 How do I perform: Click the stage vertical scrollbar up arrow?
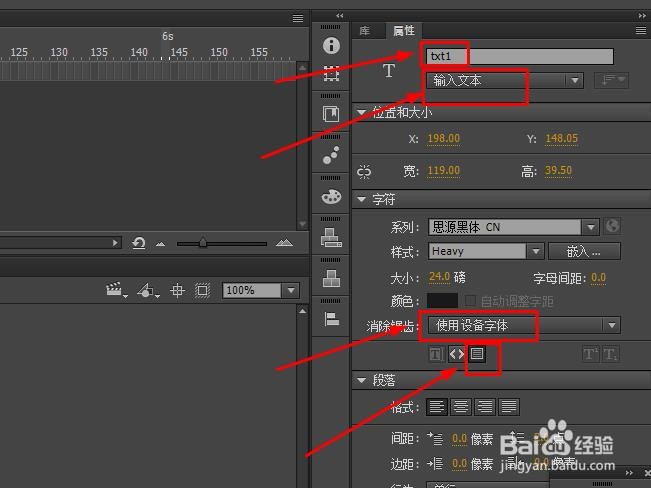pos(302,310)
